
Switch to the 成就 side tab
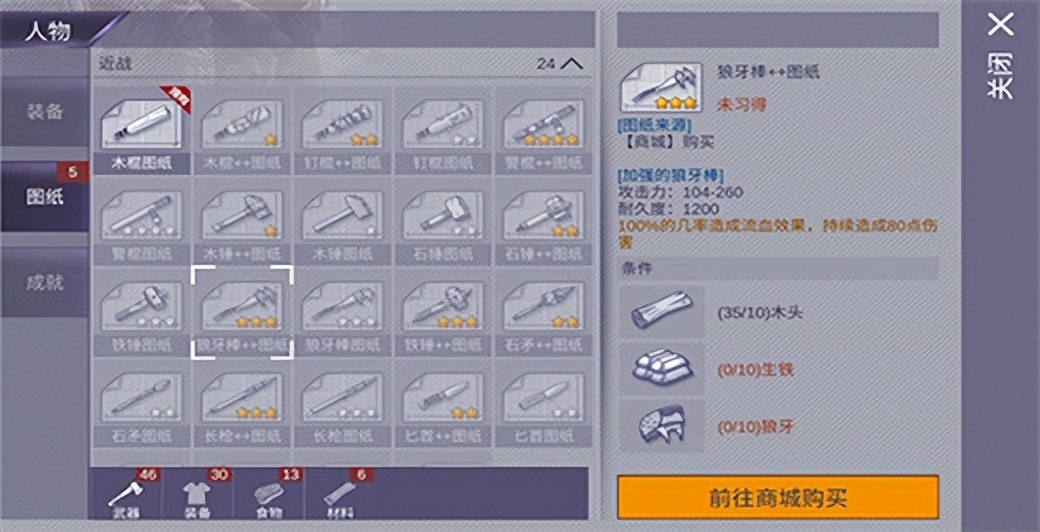[x=44, y=283]
